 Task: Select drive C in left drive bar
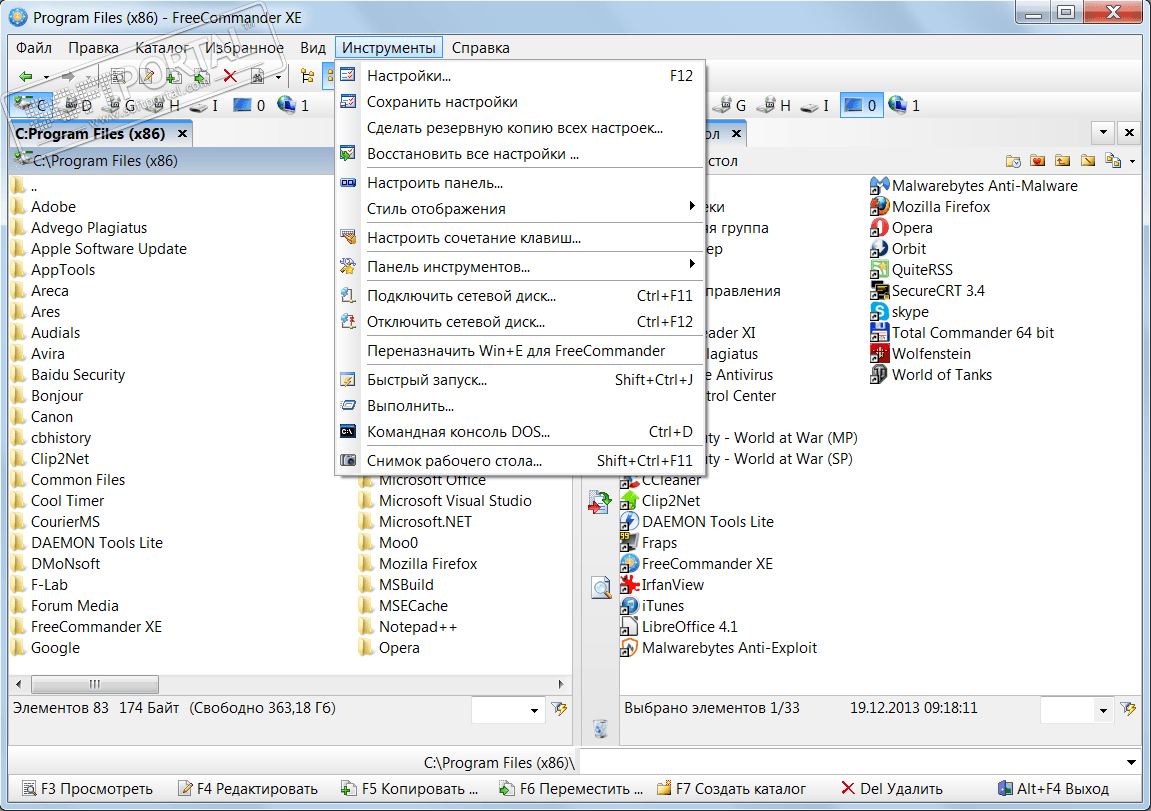pyautogui.click(x=32, y=105)
